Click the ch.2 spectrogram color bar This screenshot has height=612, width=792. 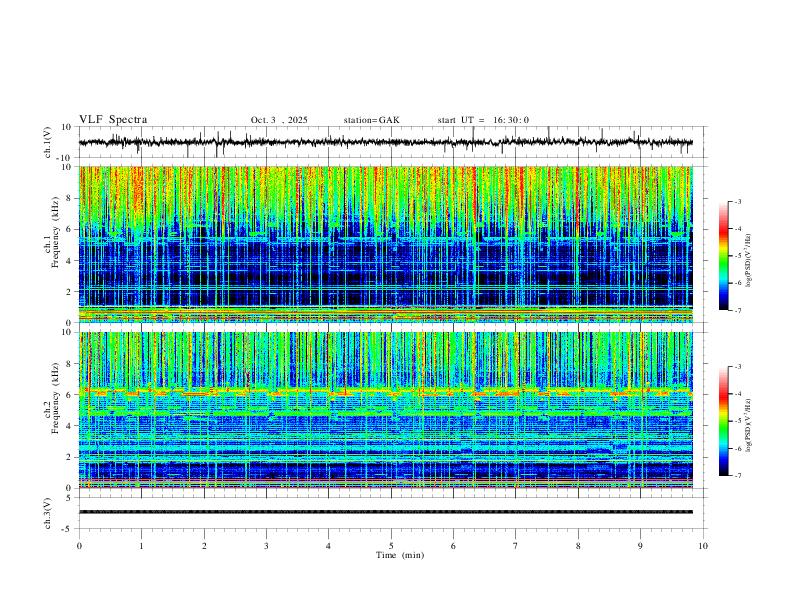click(x=723, y=421)
